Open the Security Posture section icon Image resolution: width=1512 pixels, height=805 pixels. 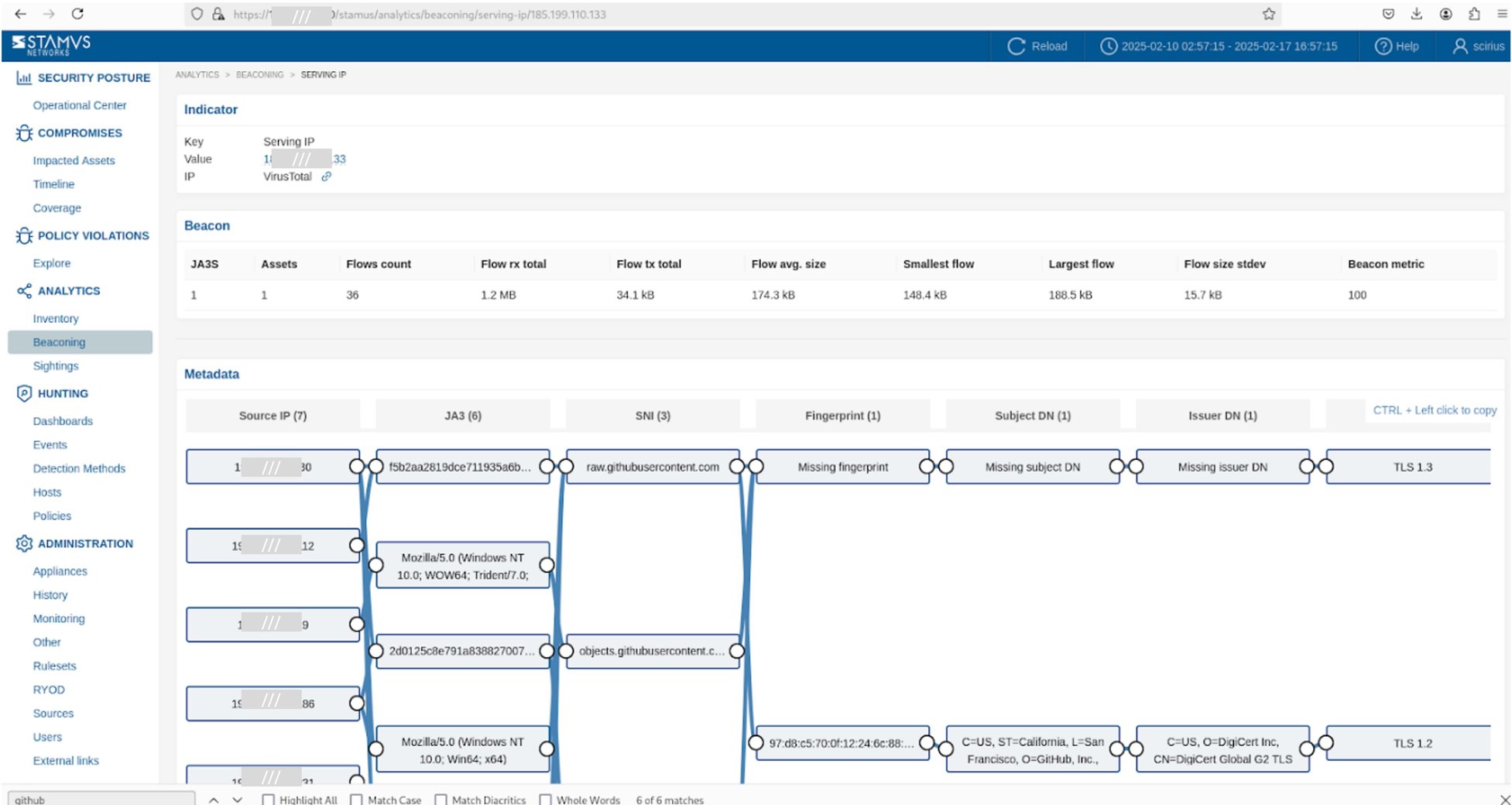point(23,77)
